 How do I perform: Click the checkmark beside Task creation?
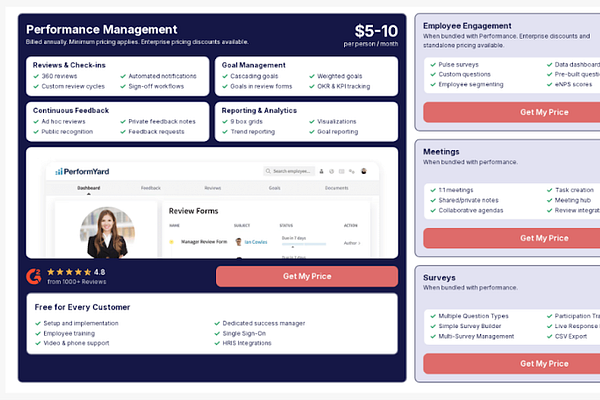pos(549,190)
